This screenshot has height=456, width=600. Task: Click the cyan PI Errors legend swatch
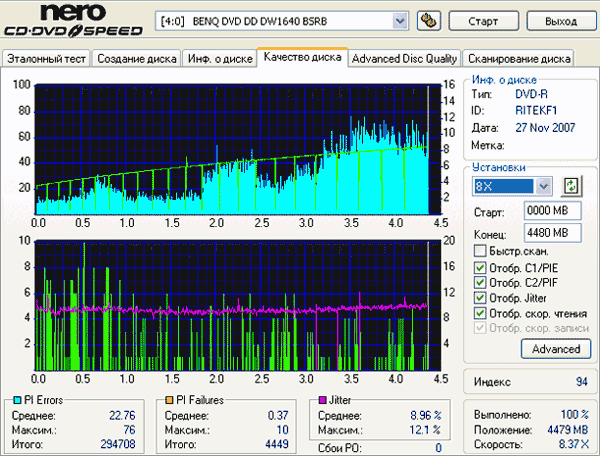[x=17, y=400]
